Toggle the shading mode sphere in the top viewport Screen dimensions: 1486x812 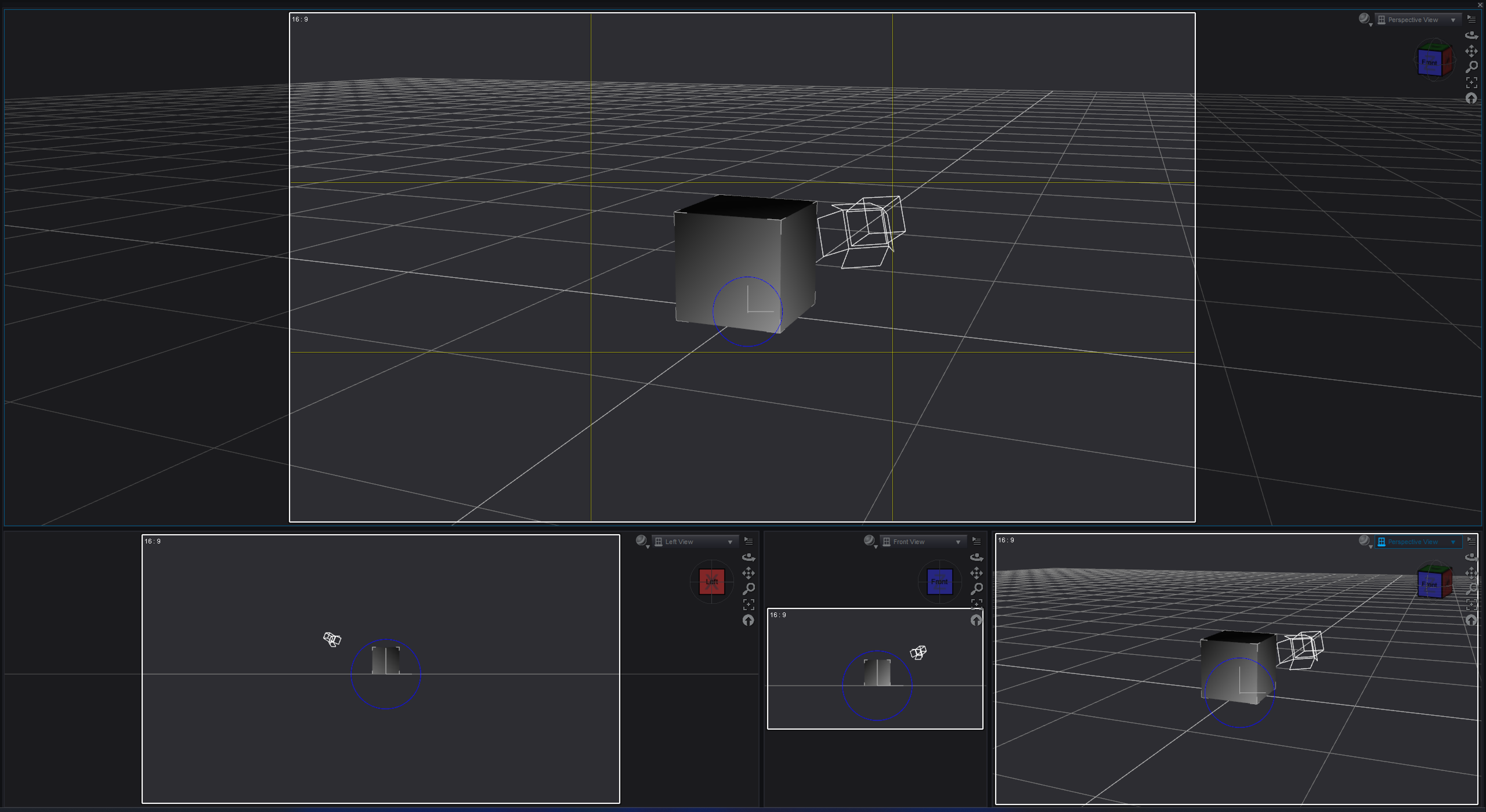click(x=1364, y=19)
